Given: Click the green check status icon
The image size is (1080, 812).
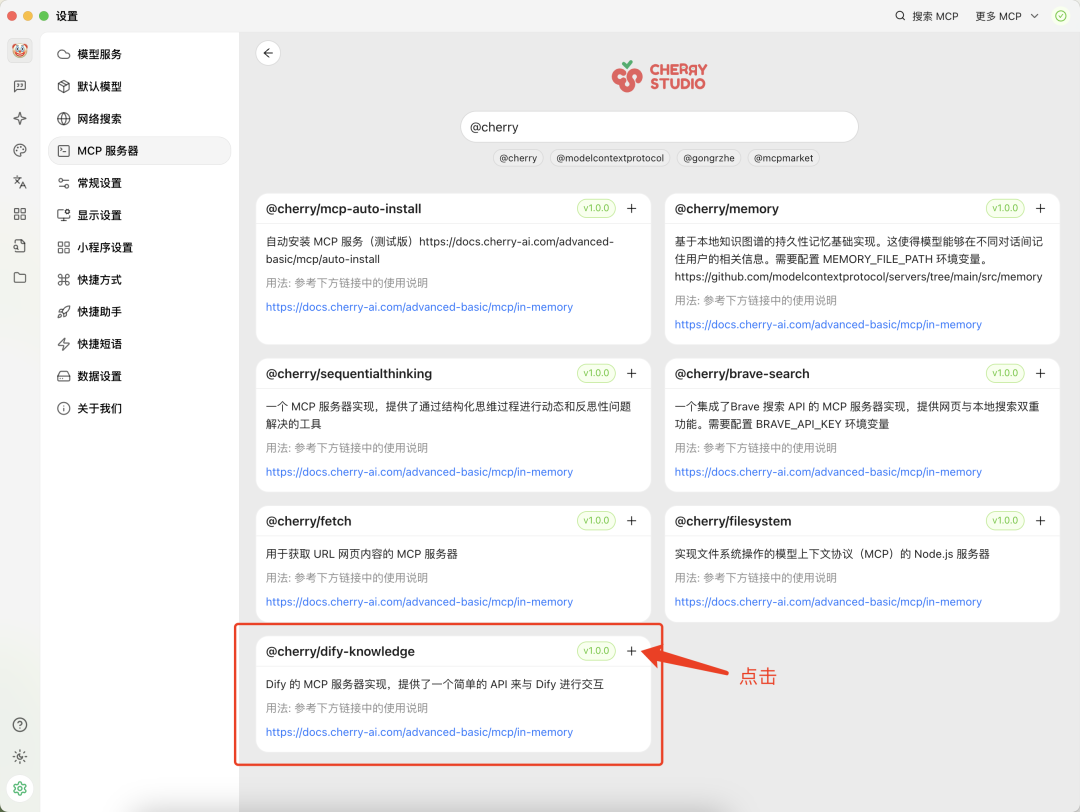Looking at the screenshot, I should (x=1061, y=16).
